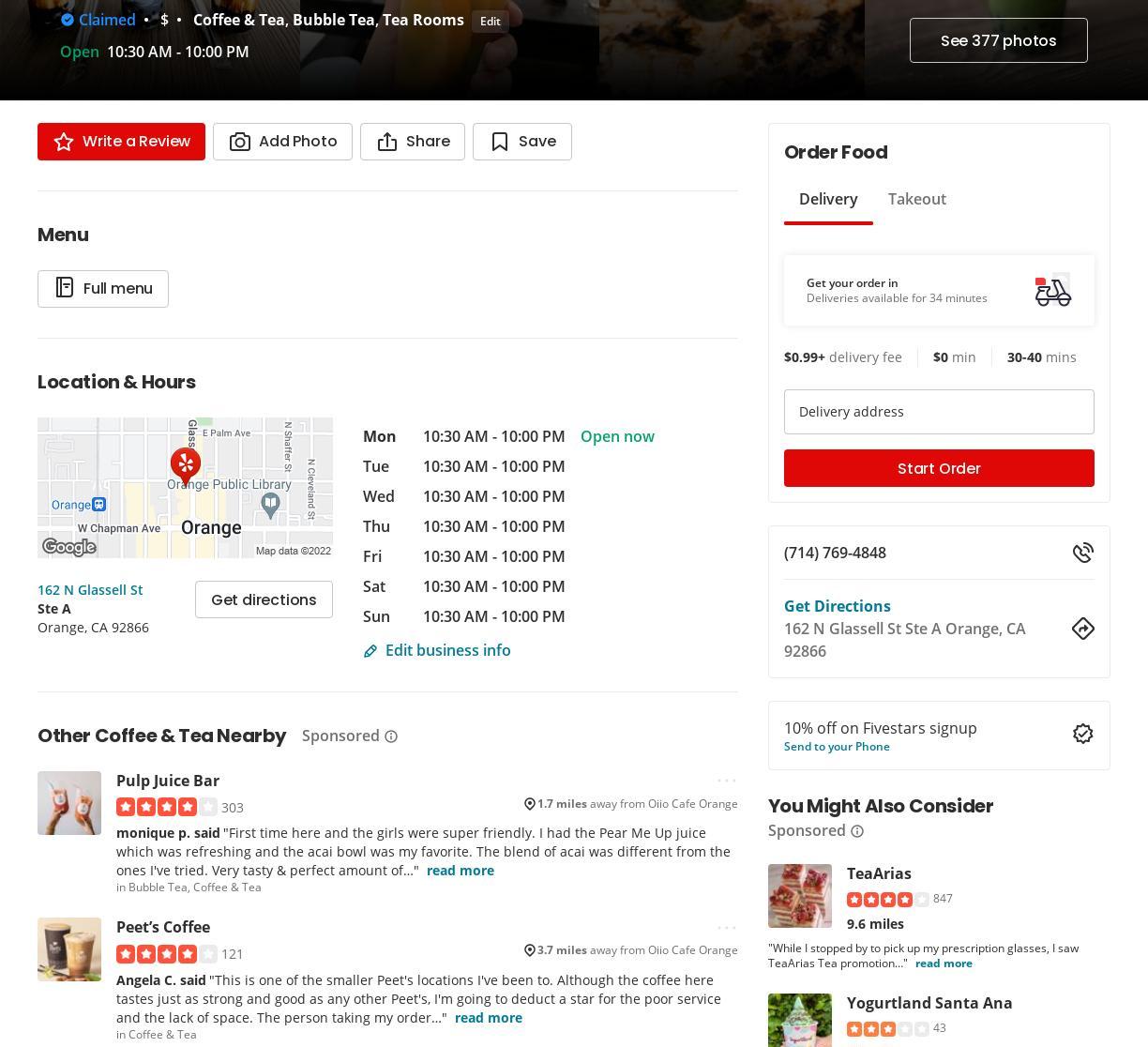Switch to the Takeout tab

click(916, 199)
